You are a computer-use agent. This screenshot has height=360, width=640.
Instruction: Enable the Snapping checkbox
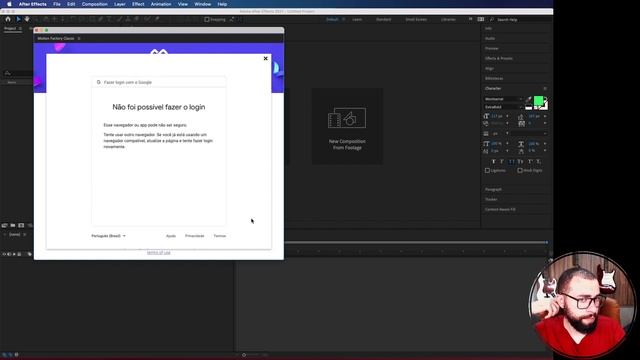(x=207, y=20)
